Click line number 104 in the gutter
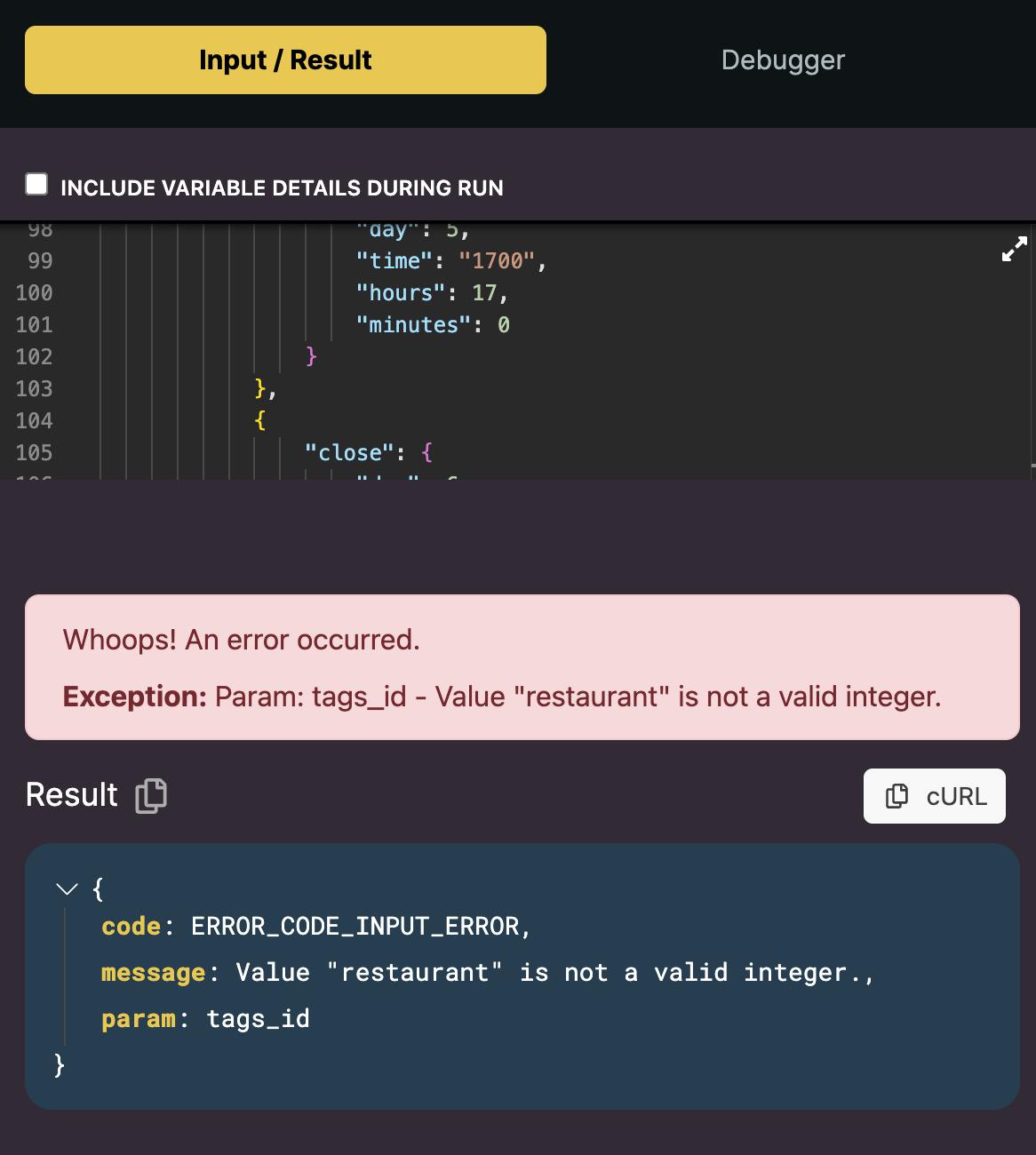The height and width of the screenshot is (1155, 1036). click(34, 420)
